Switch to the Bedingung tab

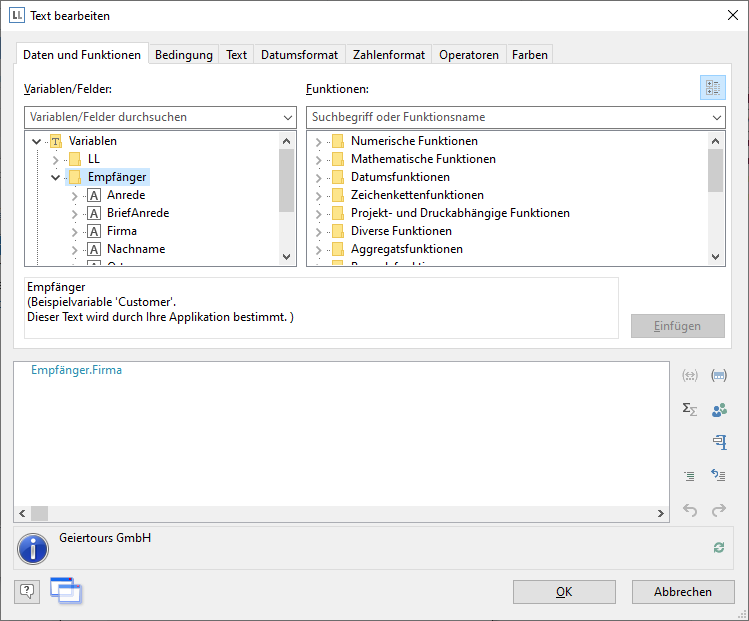tap(183, 55)
